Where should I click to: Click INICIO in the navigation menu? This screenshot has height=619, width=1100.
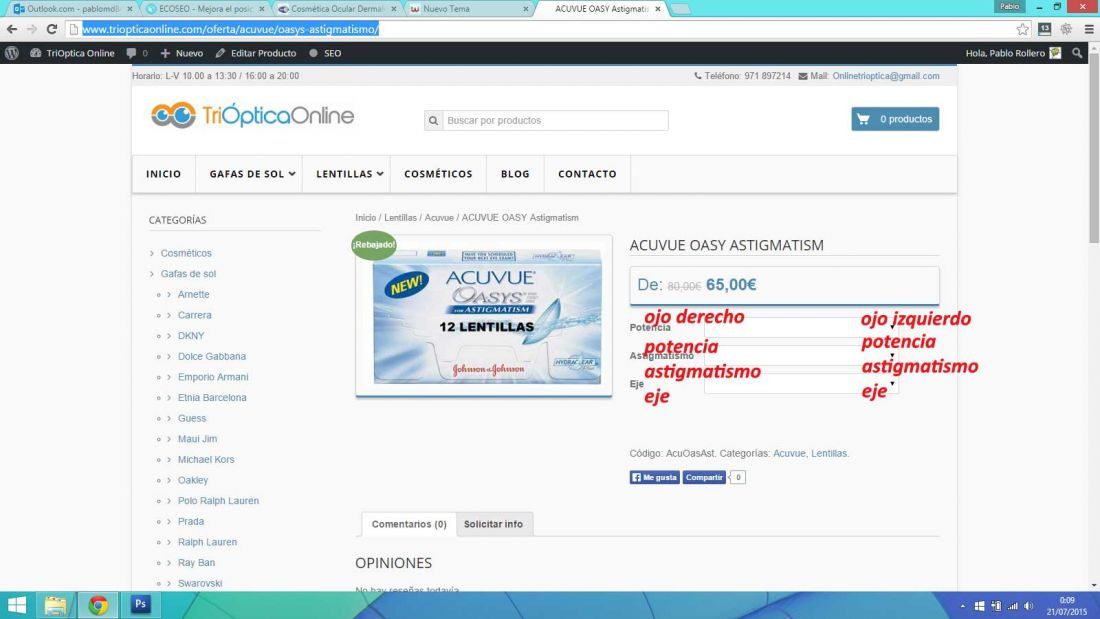tap(163, 174)
